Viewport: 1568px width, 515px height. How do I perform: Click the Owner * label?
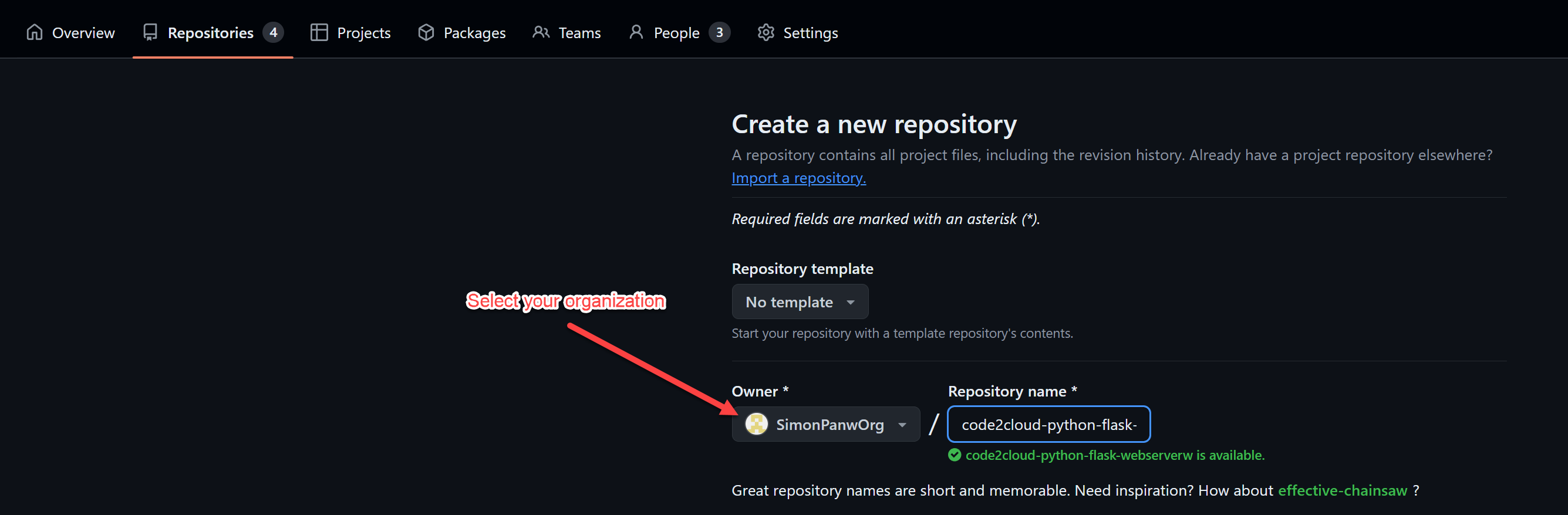click(x=760, y=391)
